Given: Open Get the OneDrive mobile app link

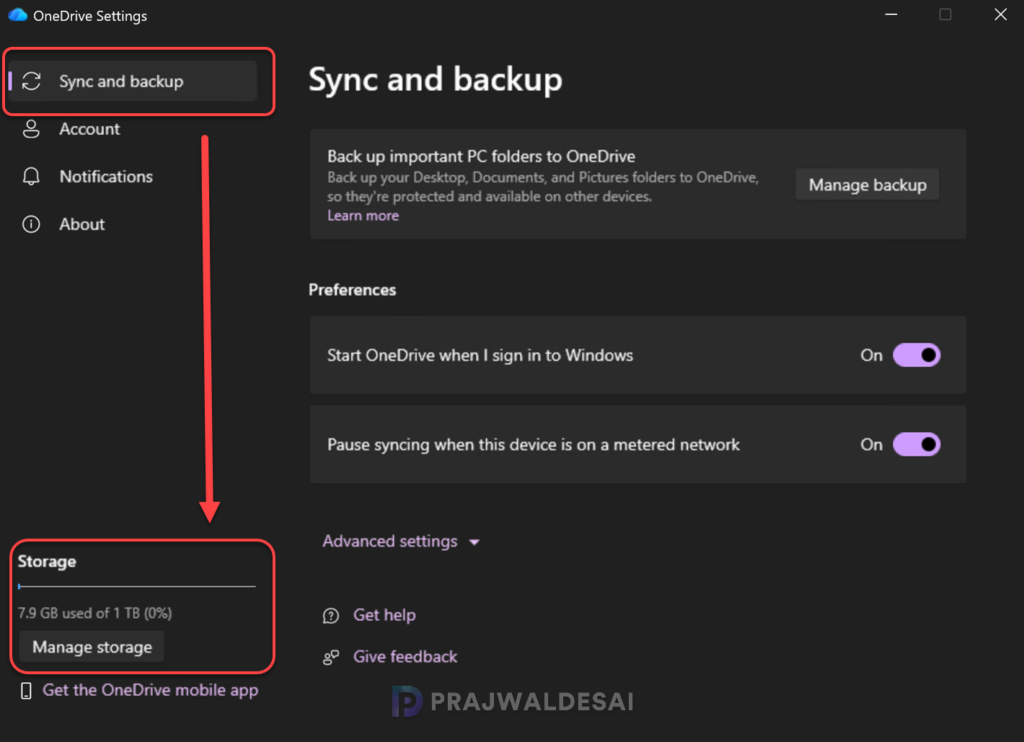Looking at the screenshot, I should coord(150,690).
